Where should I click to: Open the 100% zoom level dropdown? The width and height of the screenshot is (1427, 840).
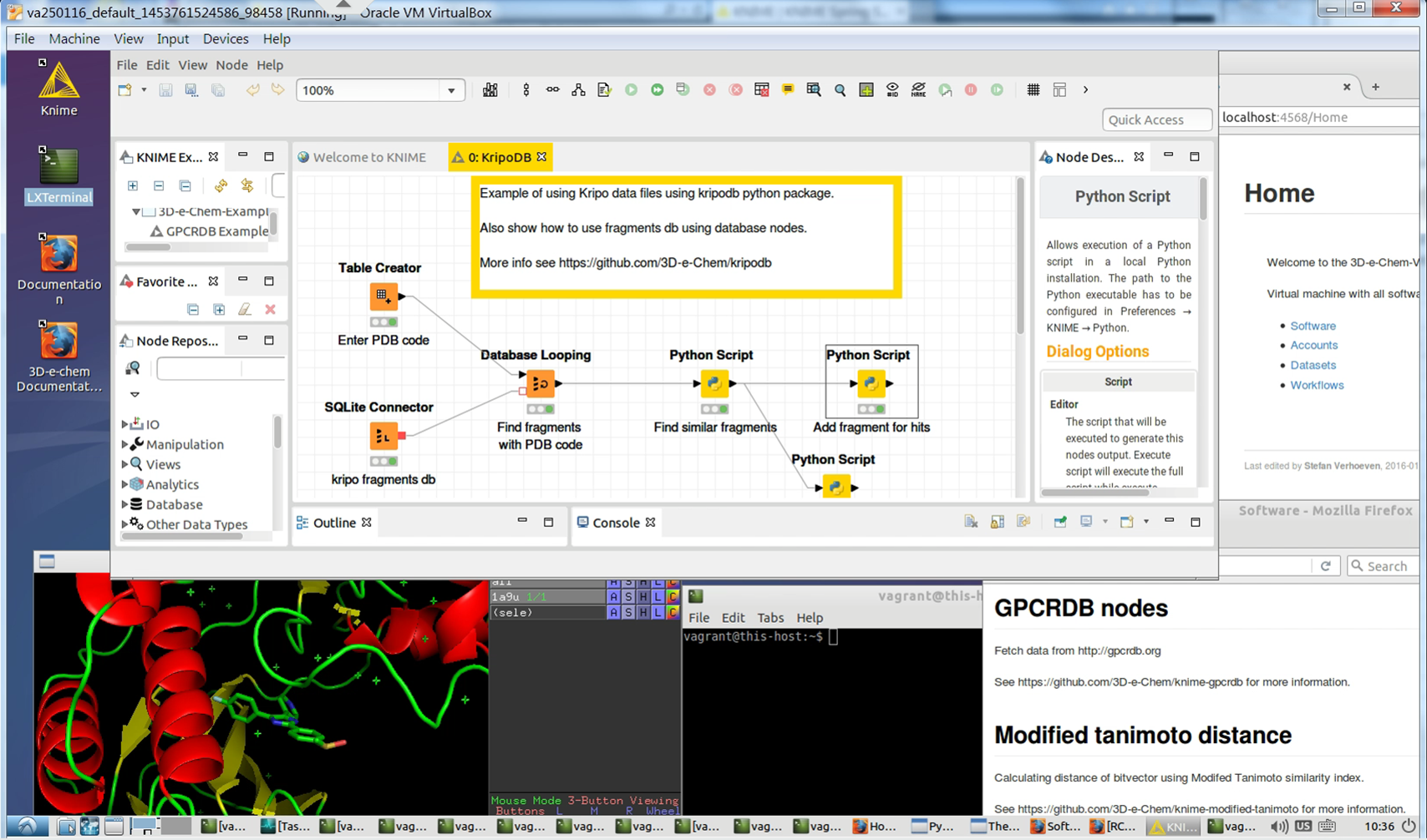[x=451, y=90]
